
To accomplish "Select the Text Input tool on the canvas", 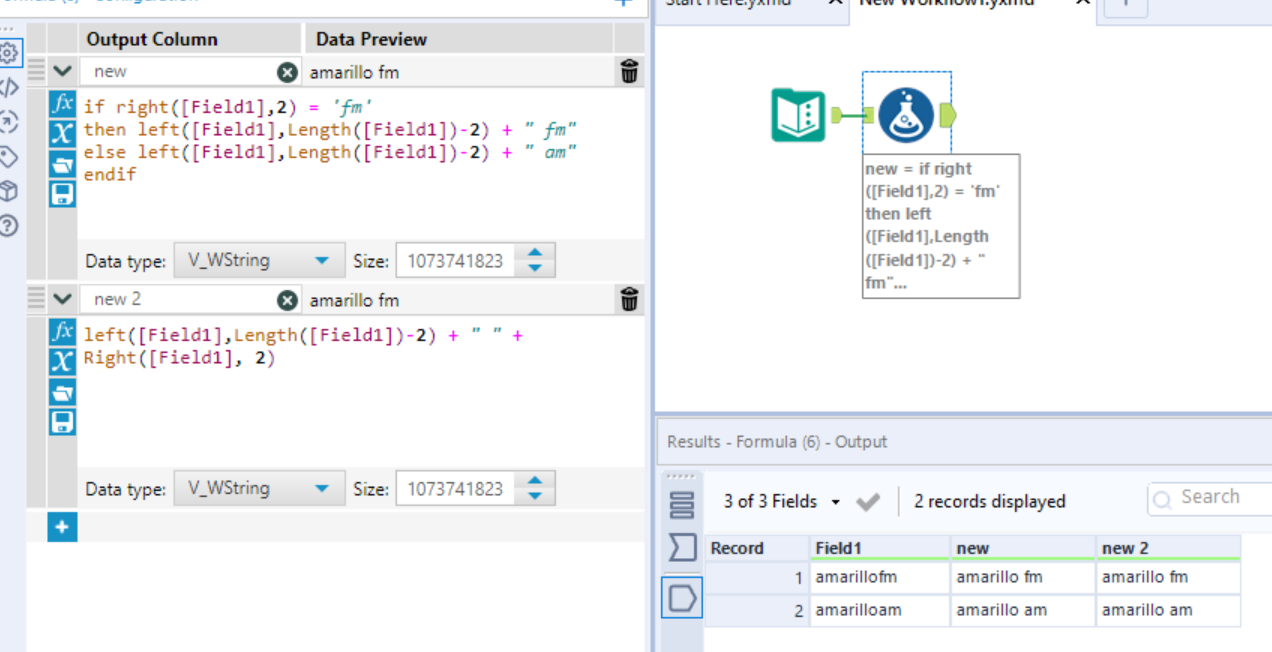I will pos(797,114).
